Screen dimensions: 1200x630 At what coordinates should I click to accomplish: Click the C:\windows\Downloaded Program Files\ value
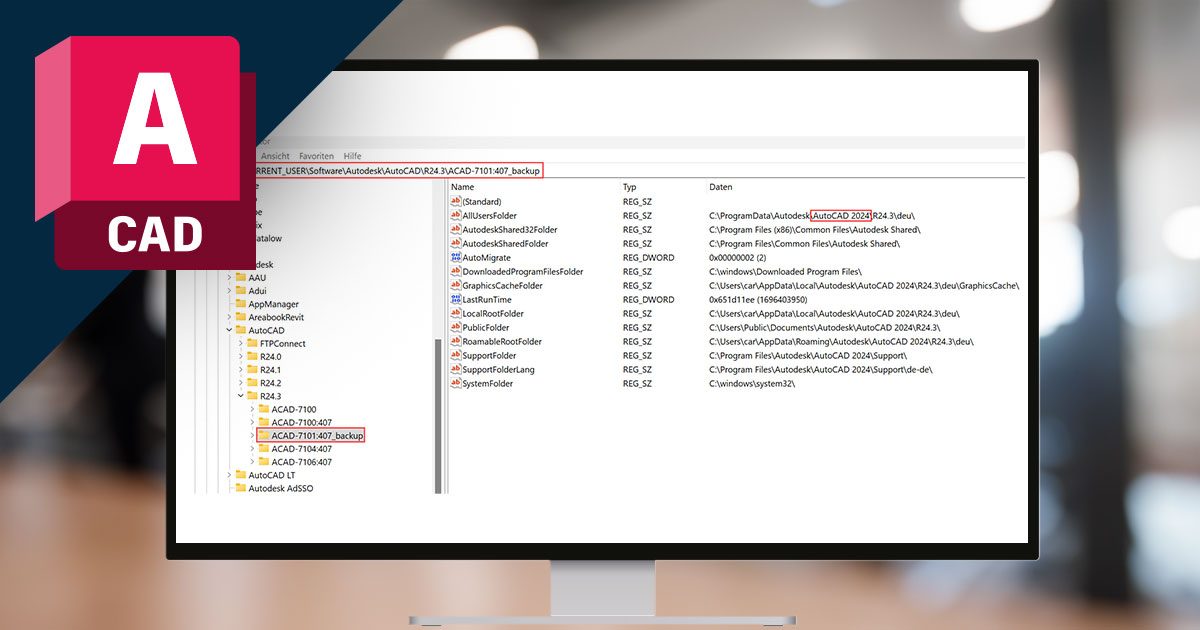click(785, 272)
